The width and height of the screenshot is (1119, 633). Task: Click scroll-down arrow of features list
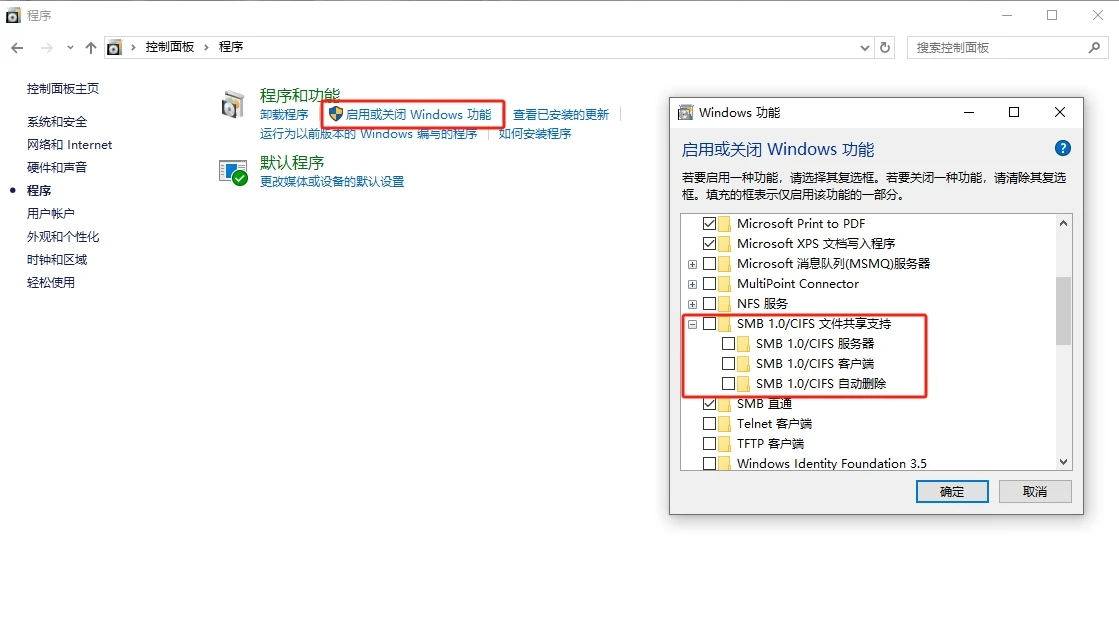tap(1063, 462)
